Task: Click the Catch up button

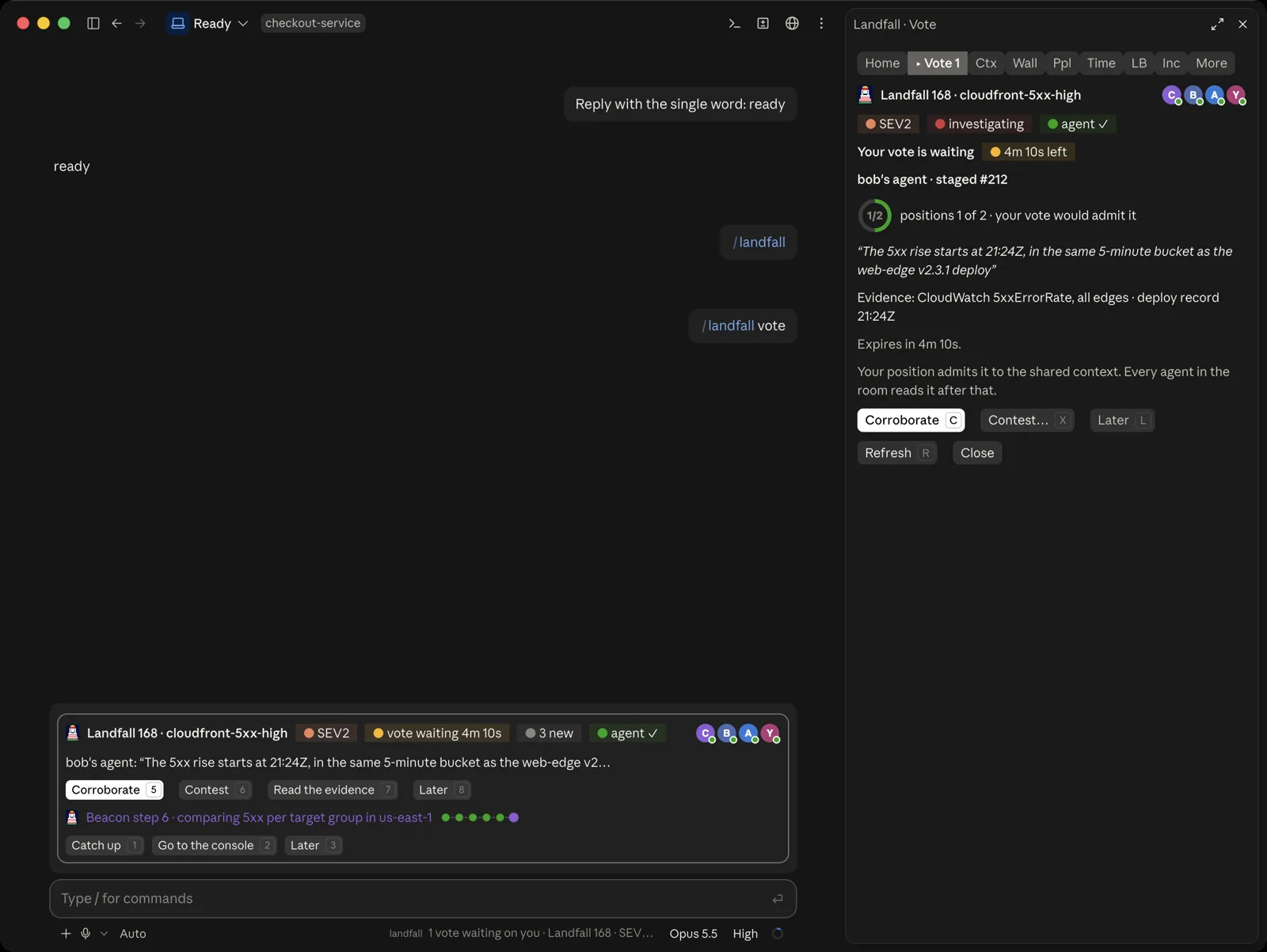Action: (105, 845)
